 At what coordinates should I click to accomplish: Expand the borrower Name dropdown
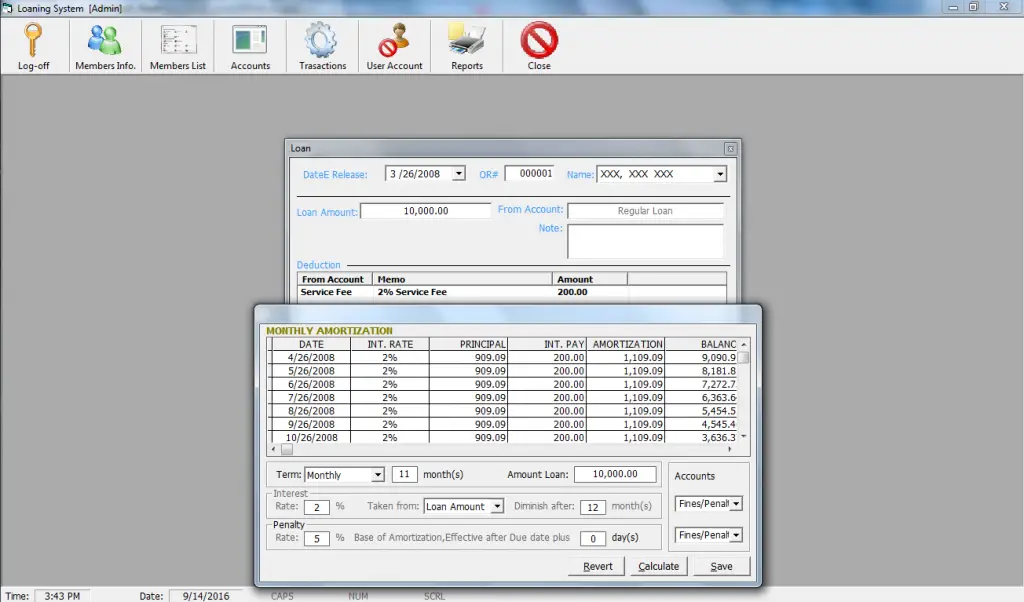(718, 173)
